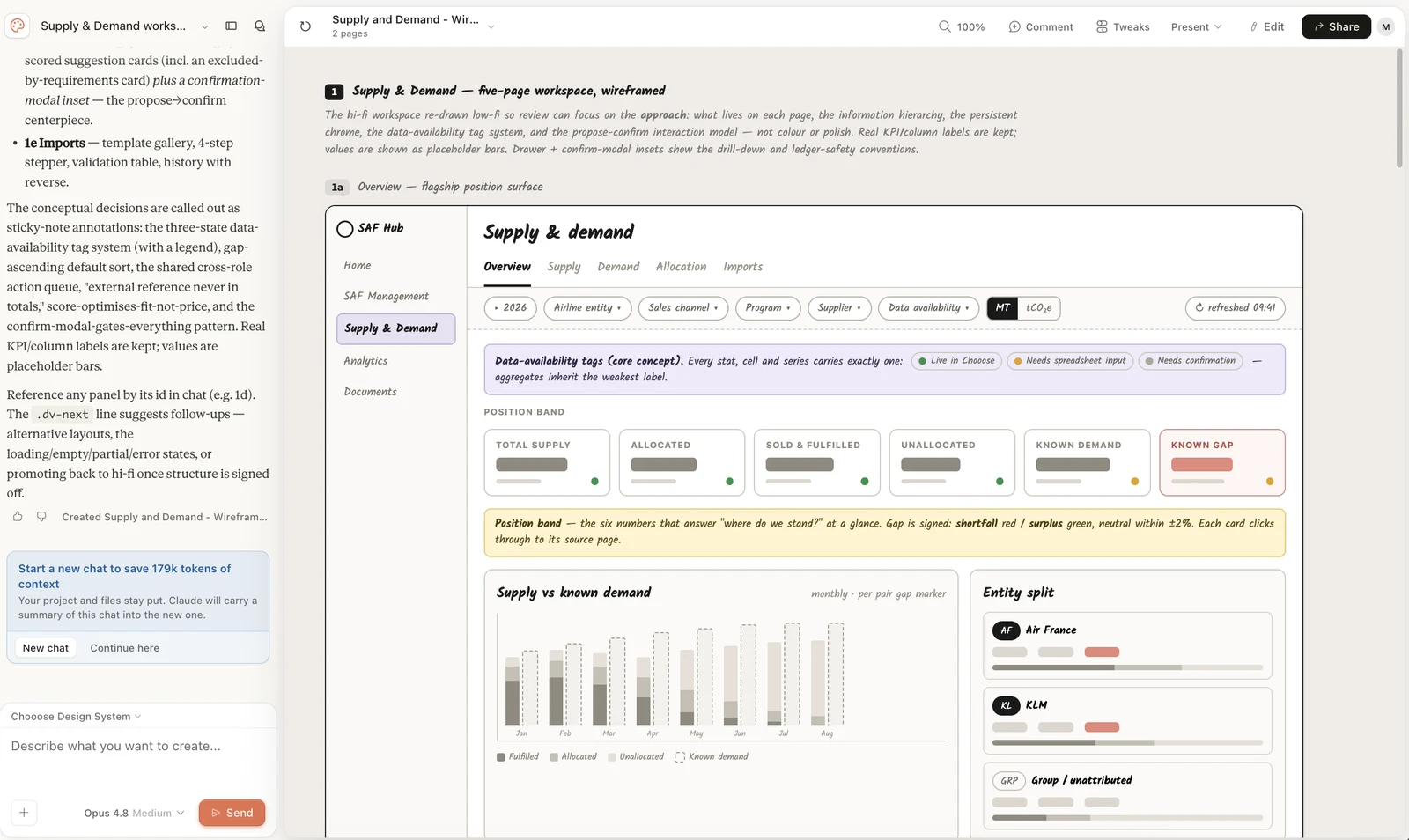The image size is (1409, 840).
Task: Click the KL KLM badge
Action: pos(1007,705)
